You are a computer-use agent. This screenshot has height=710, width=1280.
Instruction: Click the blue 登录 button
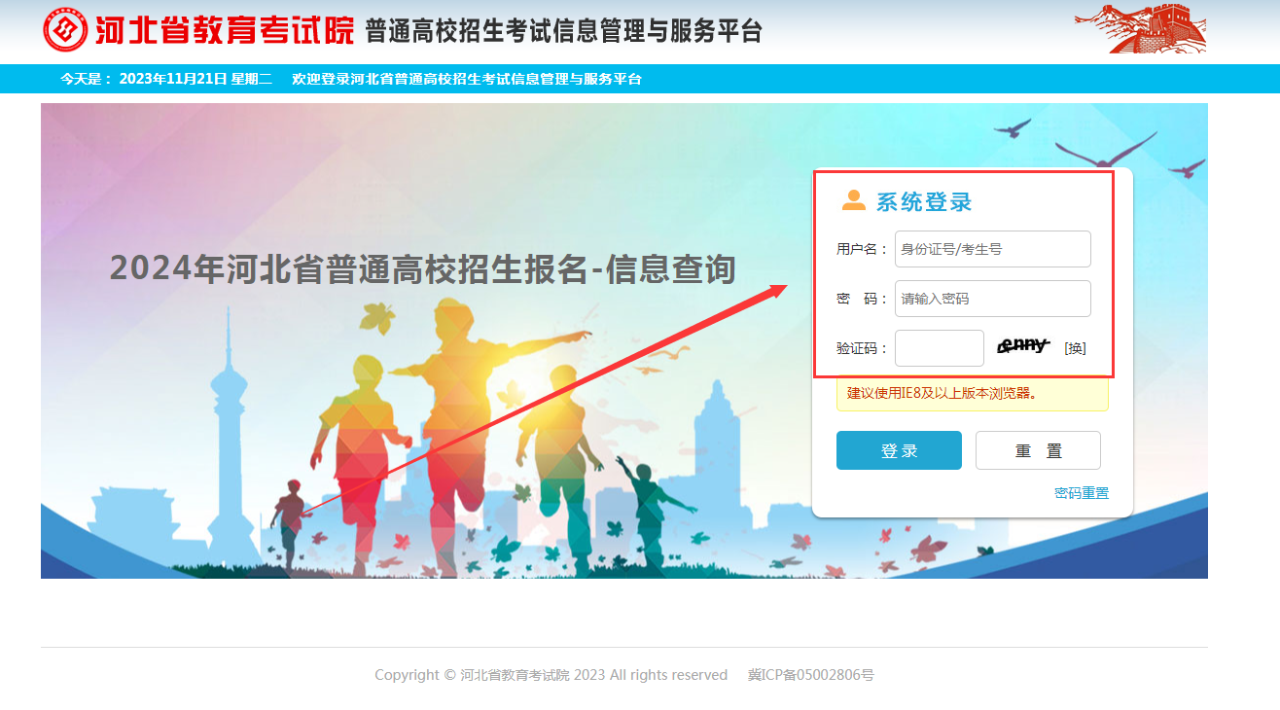(899, 450)
